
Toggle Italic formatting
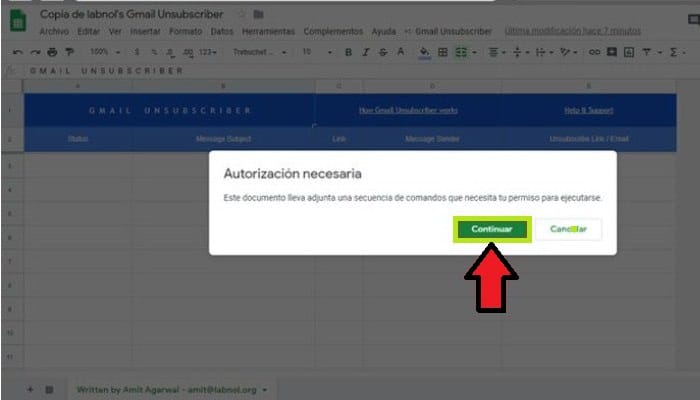(x=366, y=53)
